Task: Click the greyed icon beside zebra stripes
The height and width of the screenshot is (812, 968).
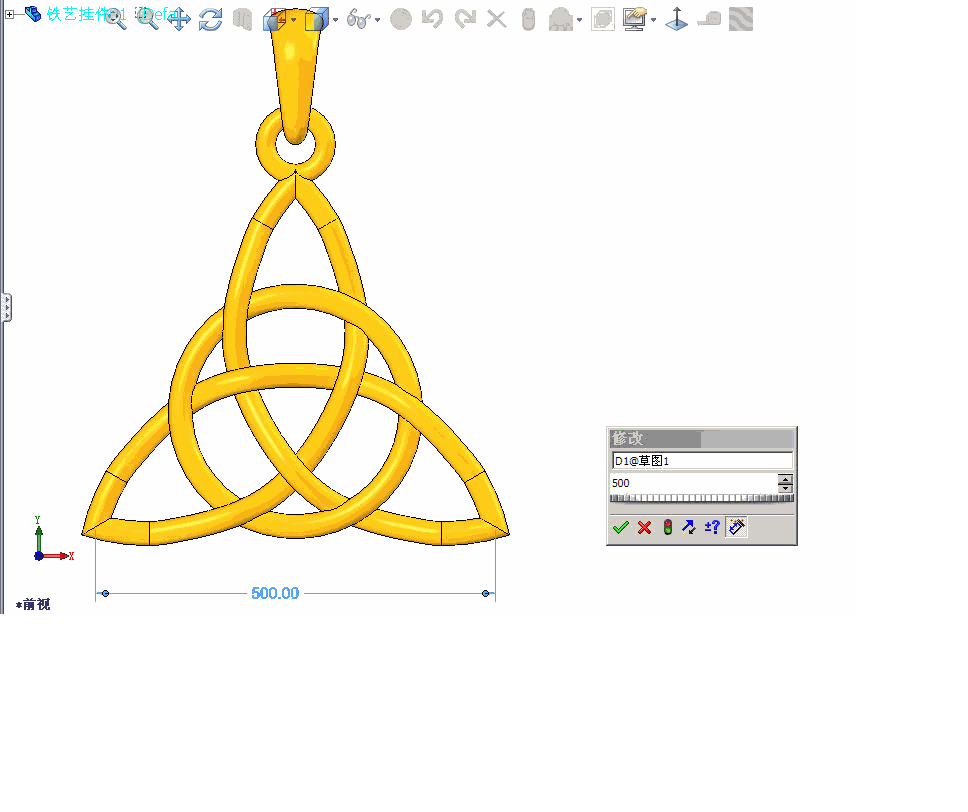Action: (x=709, y=19)
